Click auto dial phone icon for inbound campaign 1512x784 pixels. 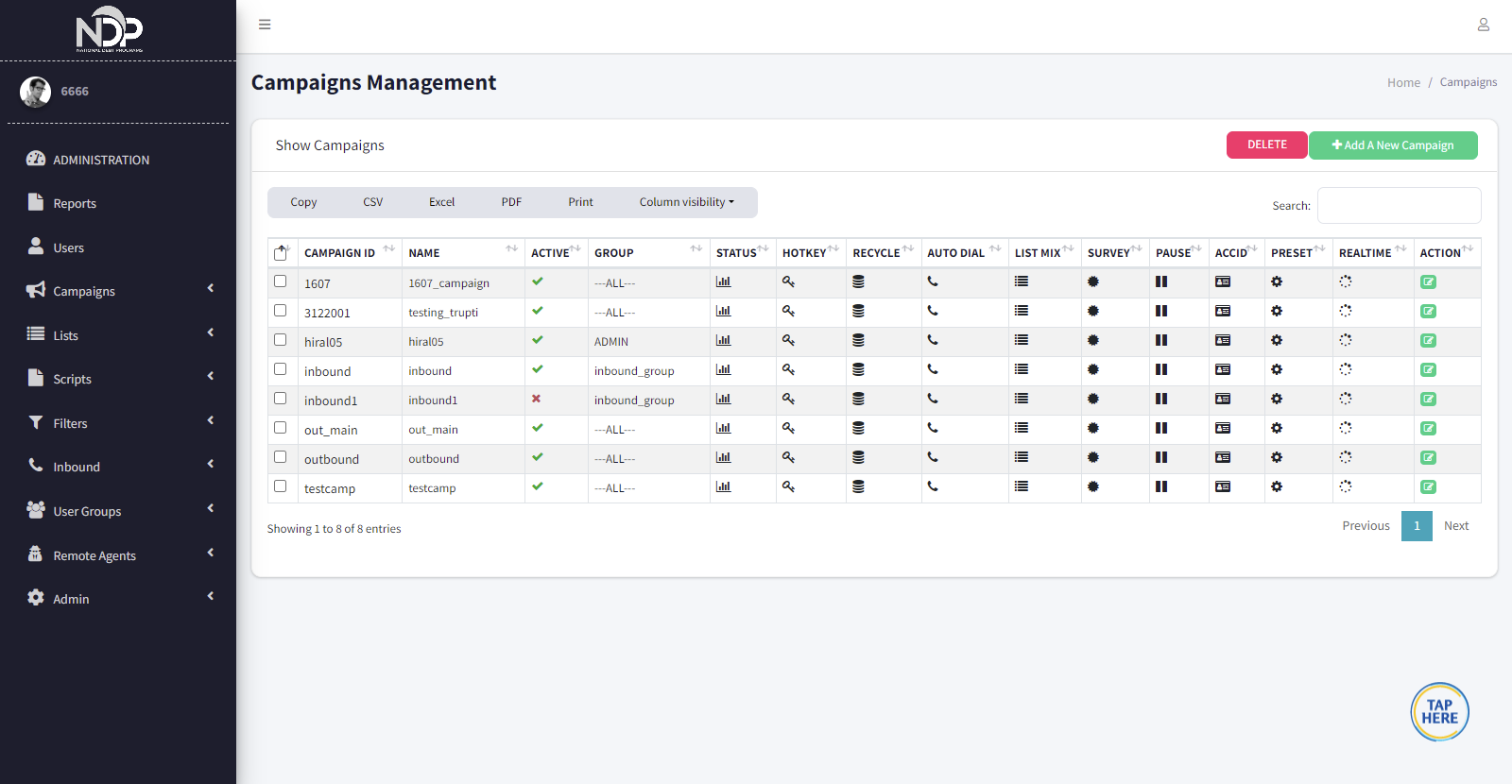coord(933,369)
